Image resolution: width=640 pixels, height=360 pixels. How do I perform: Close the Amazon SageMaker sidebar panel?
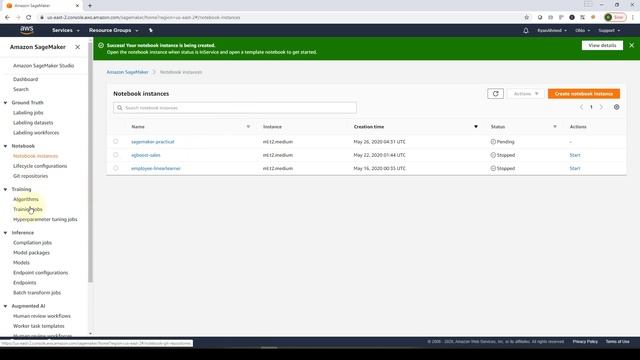click(78, 47)
